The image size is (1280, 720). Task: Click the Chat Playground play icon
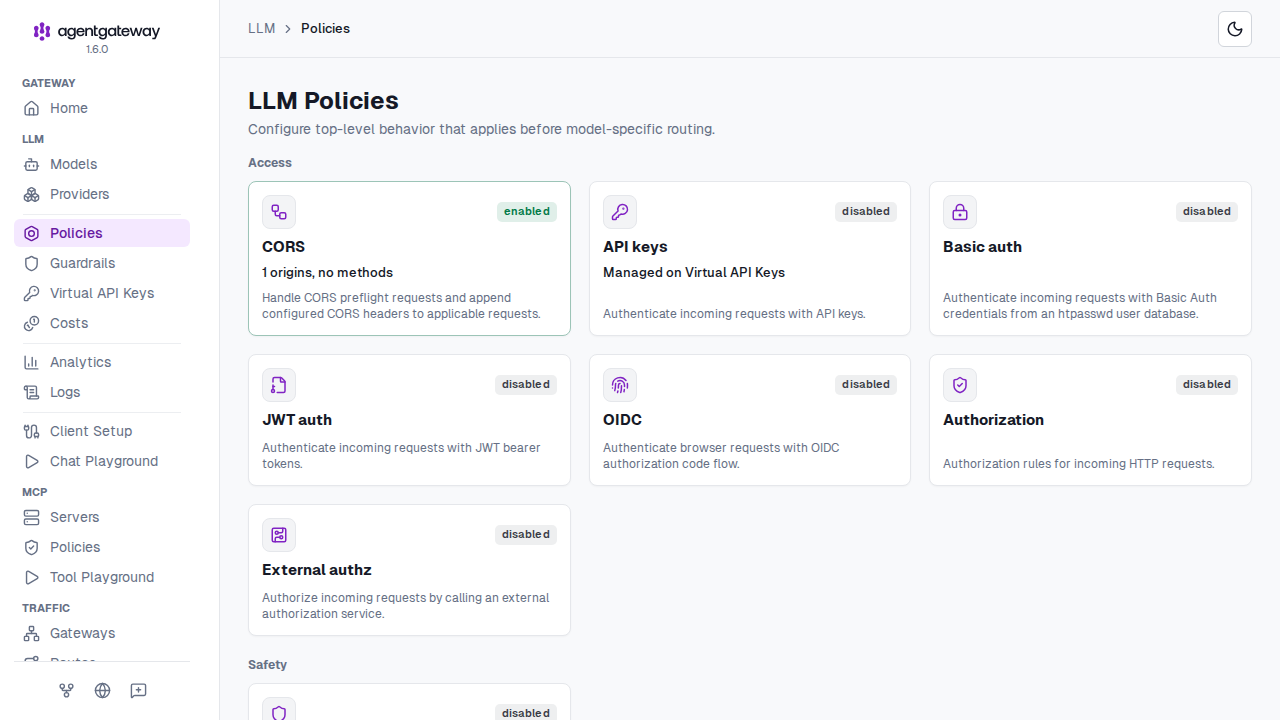[32, 461]
